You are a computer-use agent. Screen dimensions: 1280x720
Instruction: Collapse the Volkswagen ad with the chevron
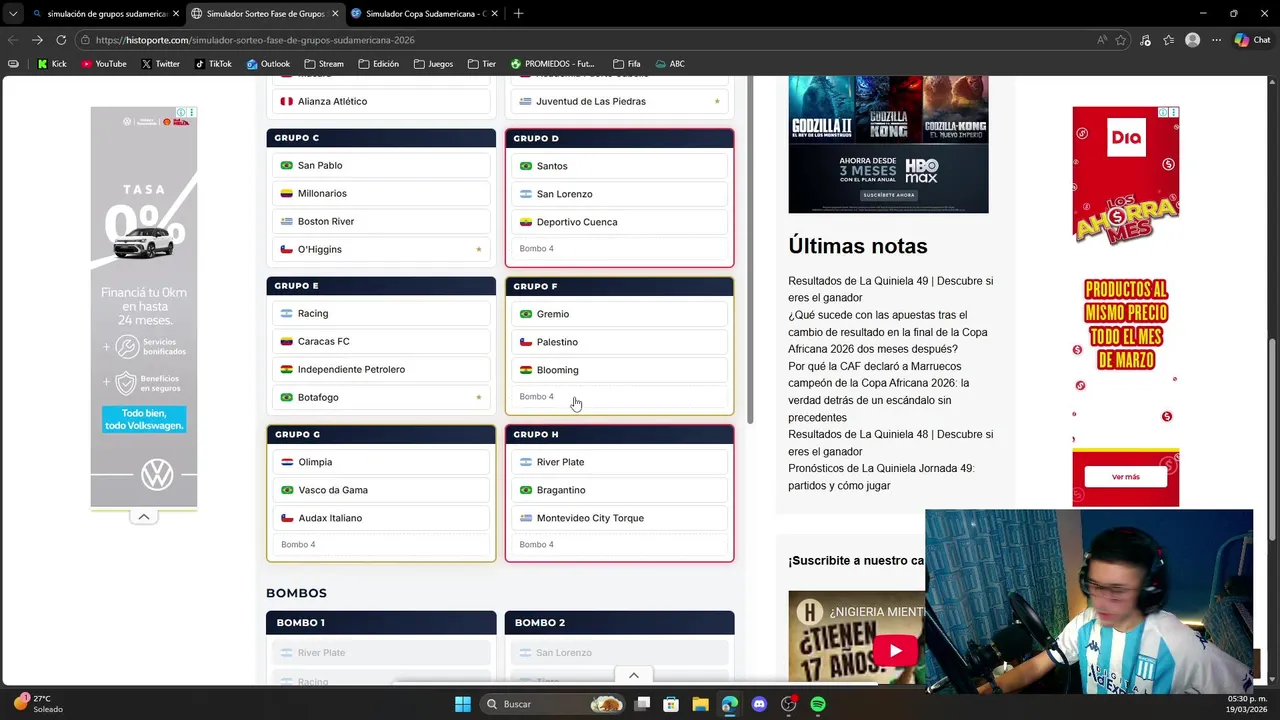tap(144, 517)
